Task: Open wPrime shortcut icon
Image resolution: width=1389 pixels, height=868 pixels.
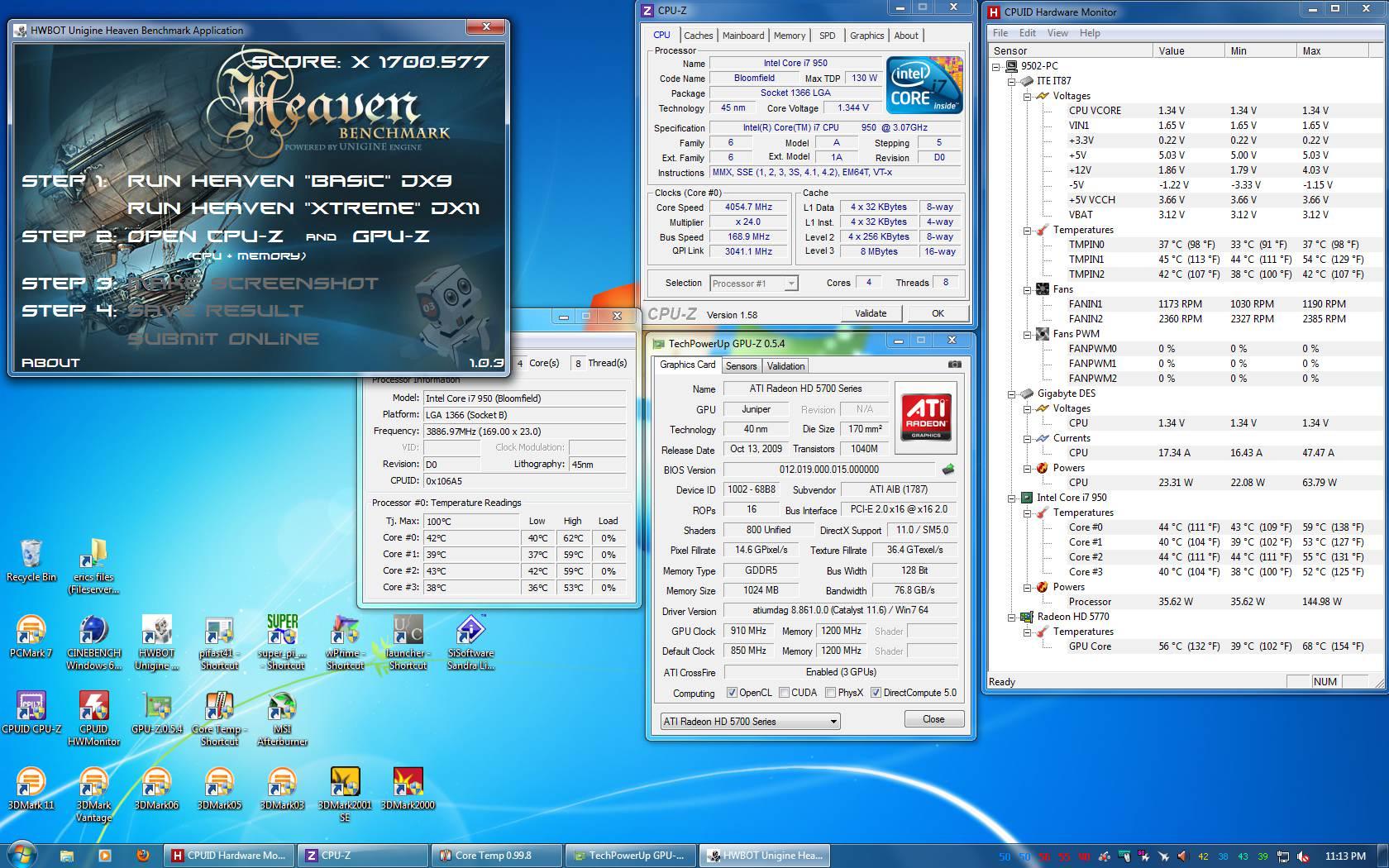Action: click(345, 642)
